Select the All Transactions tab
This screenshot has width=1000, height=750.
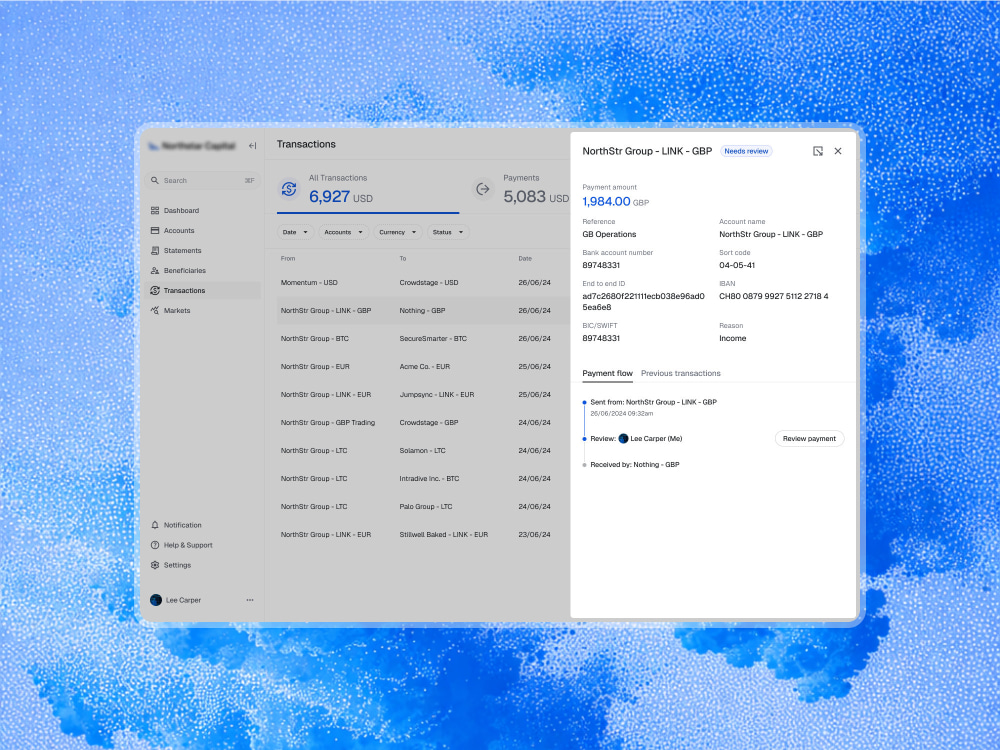coord(368,189)
